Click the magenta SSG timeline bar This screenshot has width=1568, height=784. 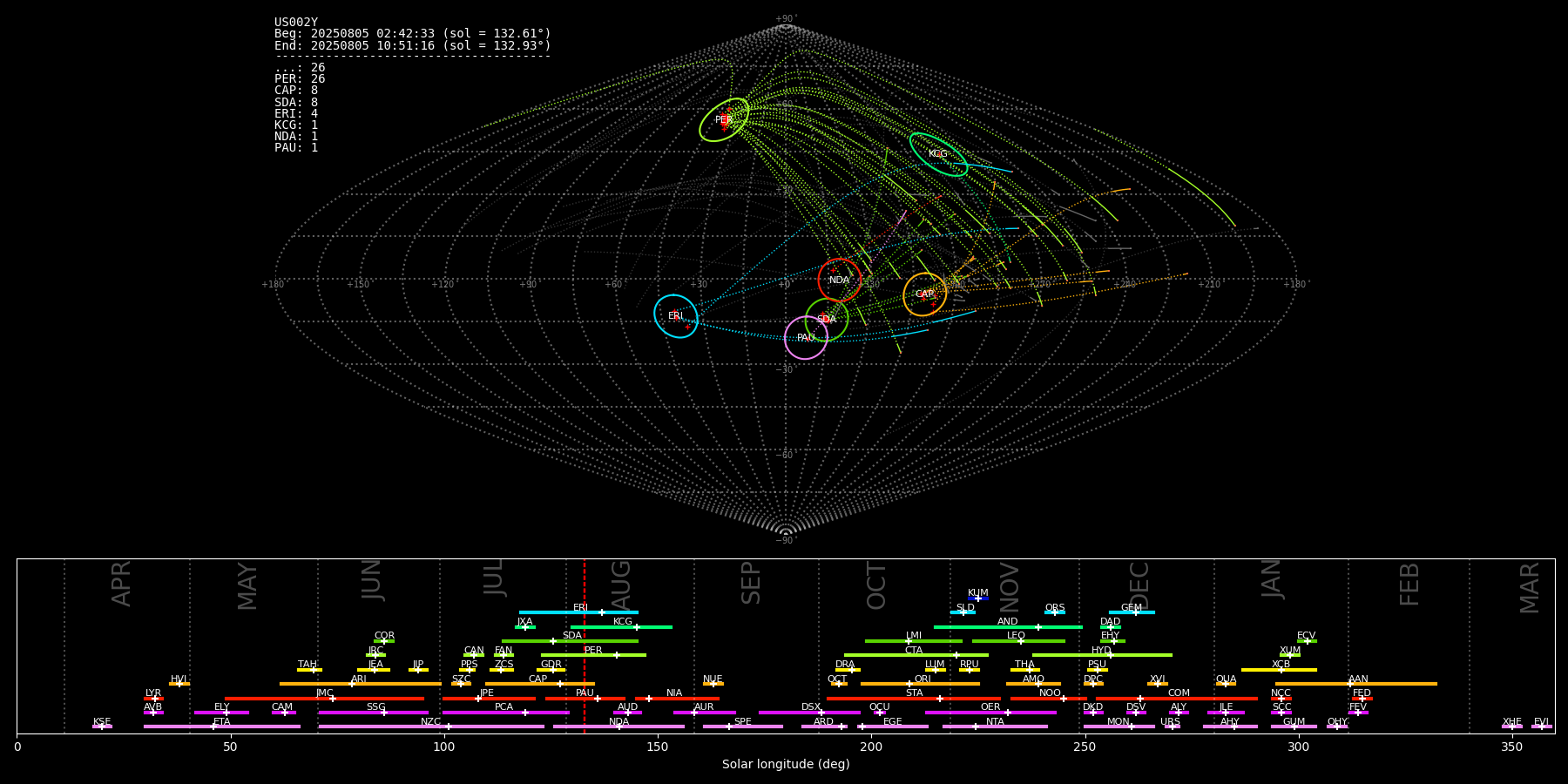[x=373, y=713]
